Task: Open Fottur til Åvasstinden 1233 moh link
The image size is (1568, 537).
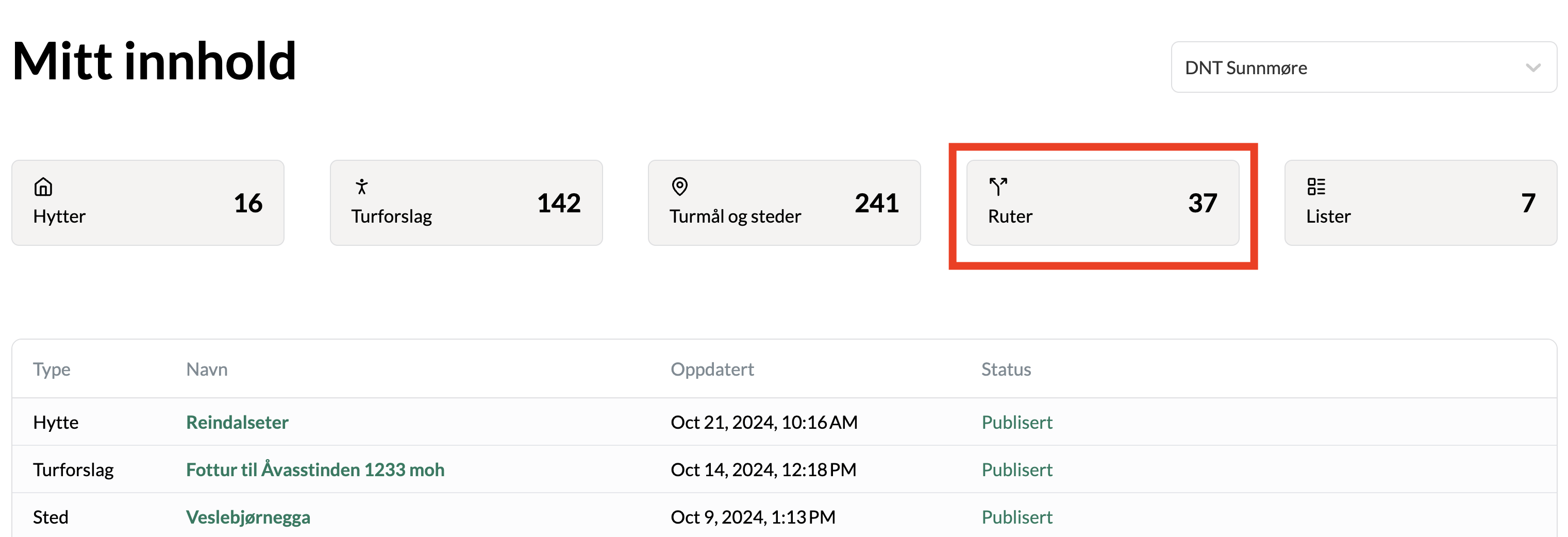Action: pos(315,469)
